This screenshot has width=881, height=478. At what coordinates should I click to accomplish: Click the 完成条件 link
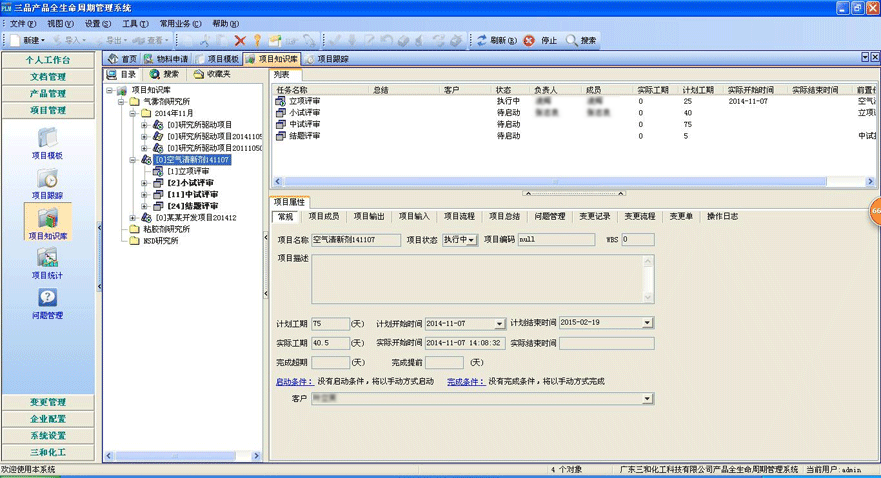[465, 381]
